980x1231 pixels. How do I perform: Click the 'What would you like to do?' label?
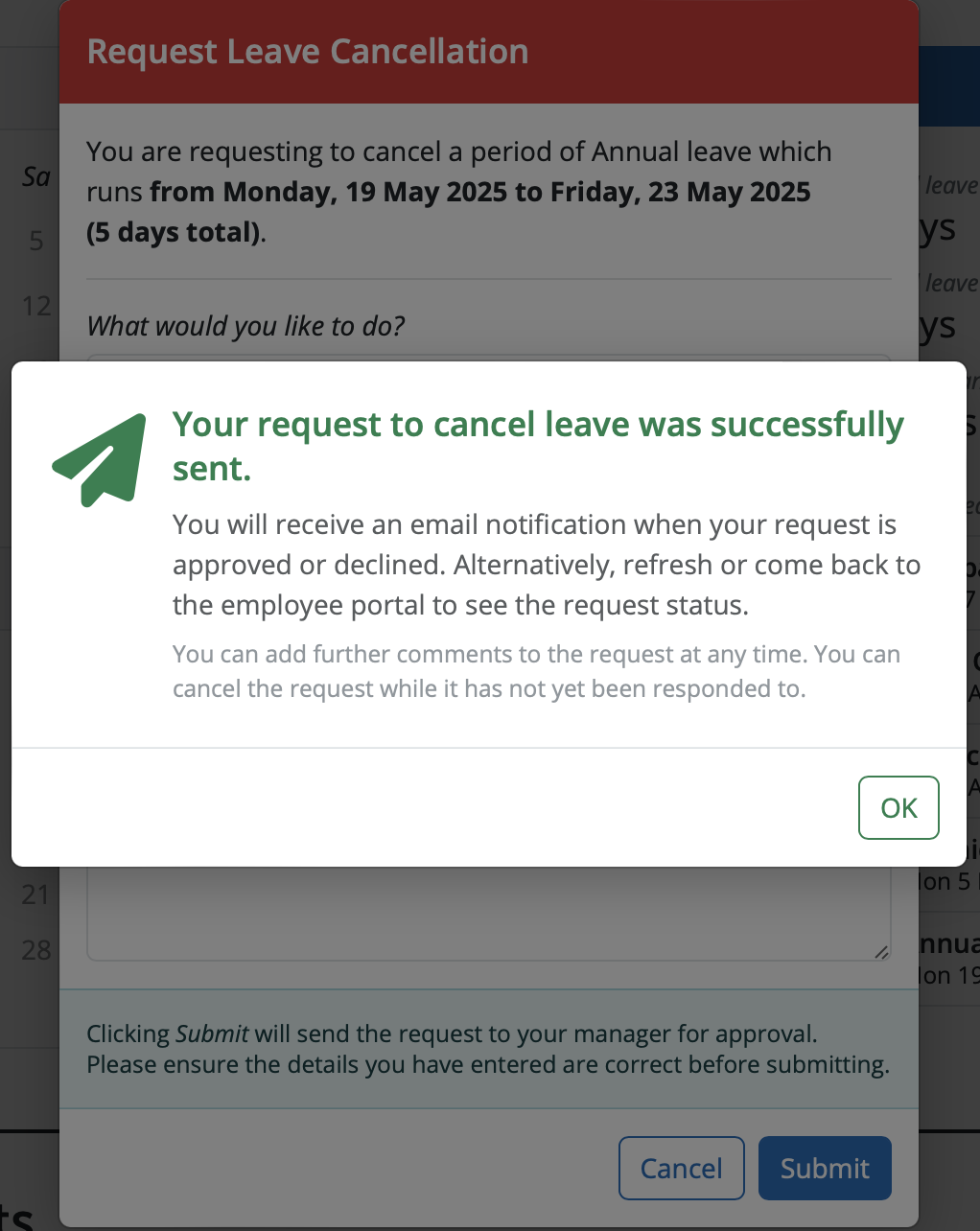pos(245,326)
